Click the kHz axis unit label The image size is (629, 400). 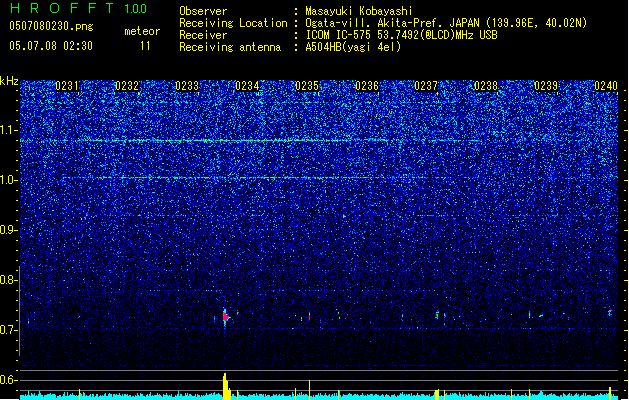click(x=9, y=81)
